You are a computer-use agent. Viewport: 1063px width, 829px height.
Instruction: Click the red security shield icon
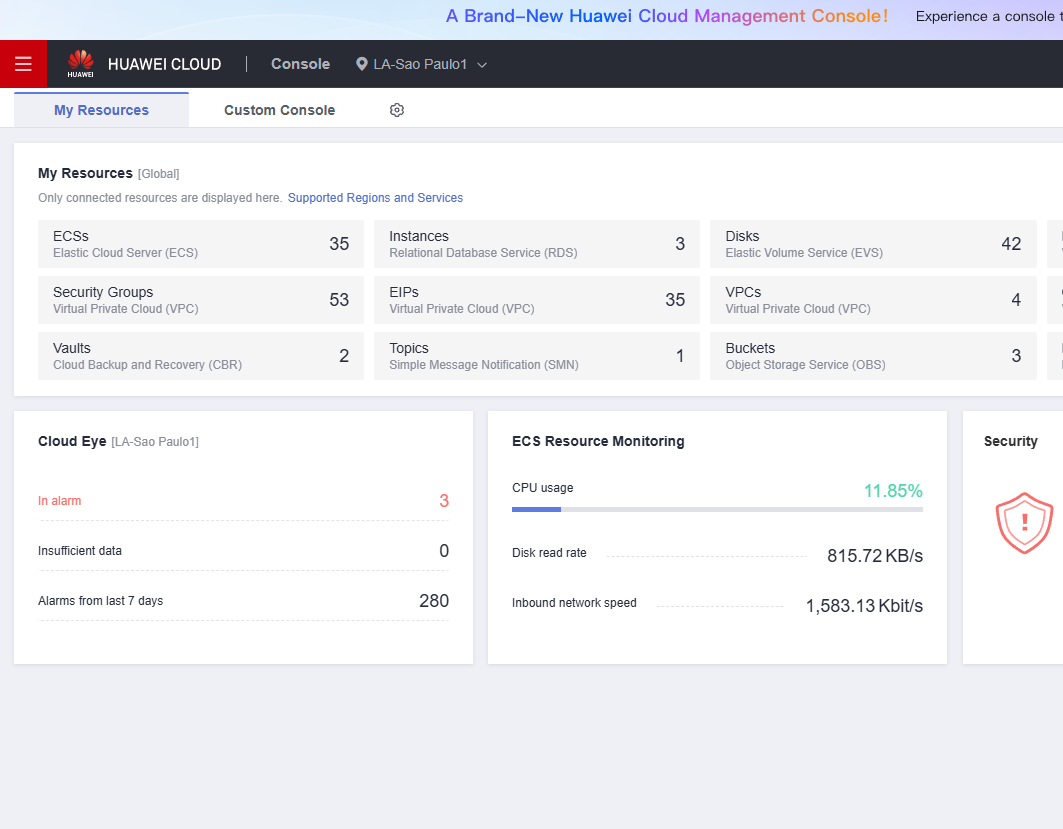pos(1024,522)
